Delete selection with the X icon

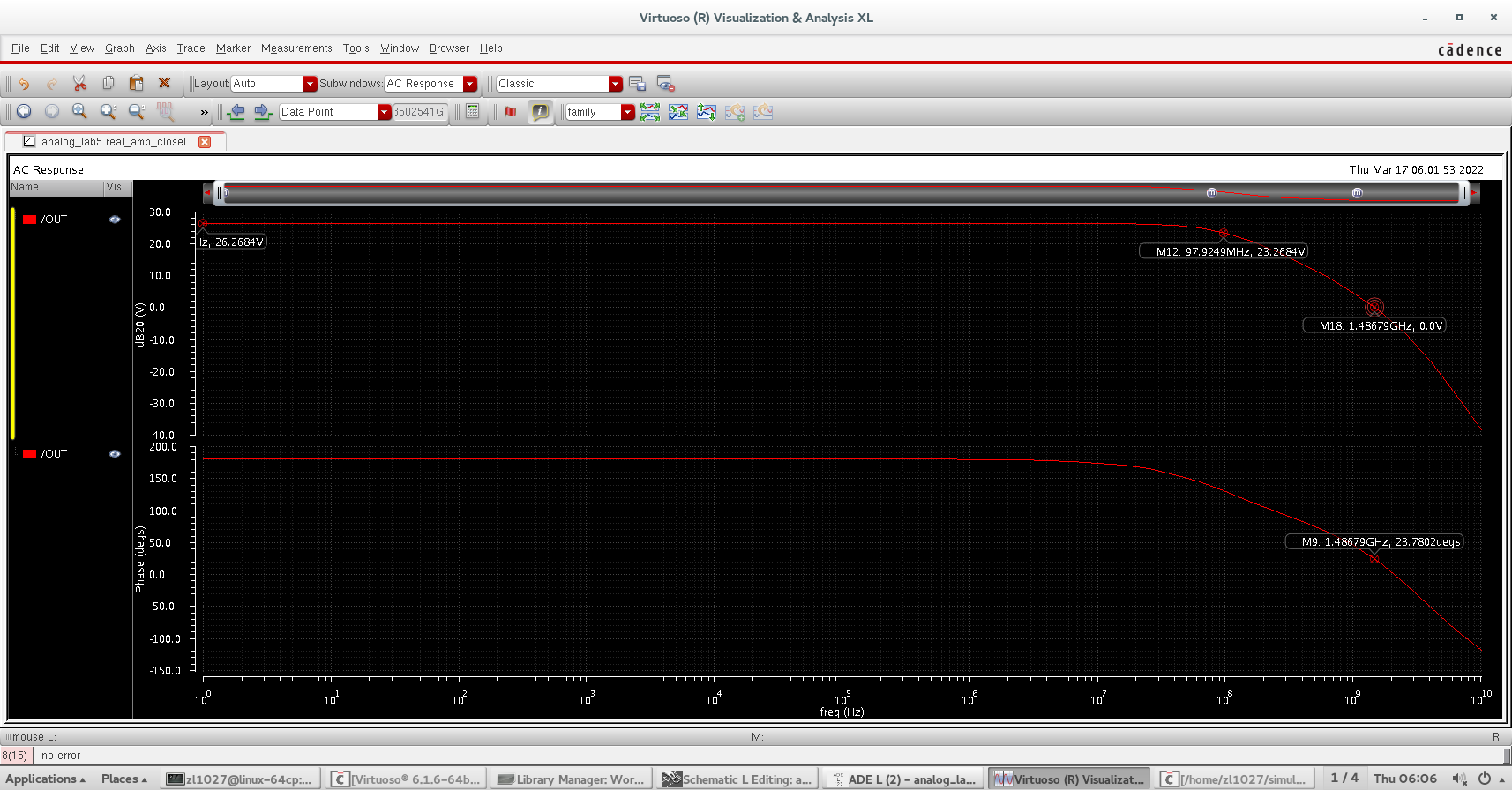(164, 84)
